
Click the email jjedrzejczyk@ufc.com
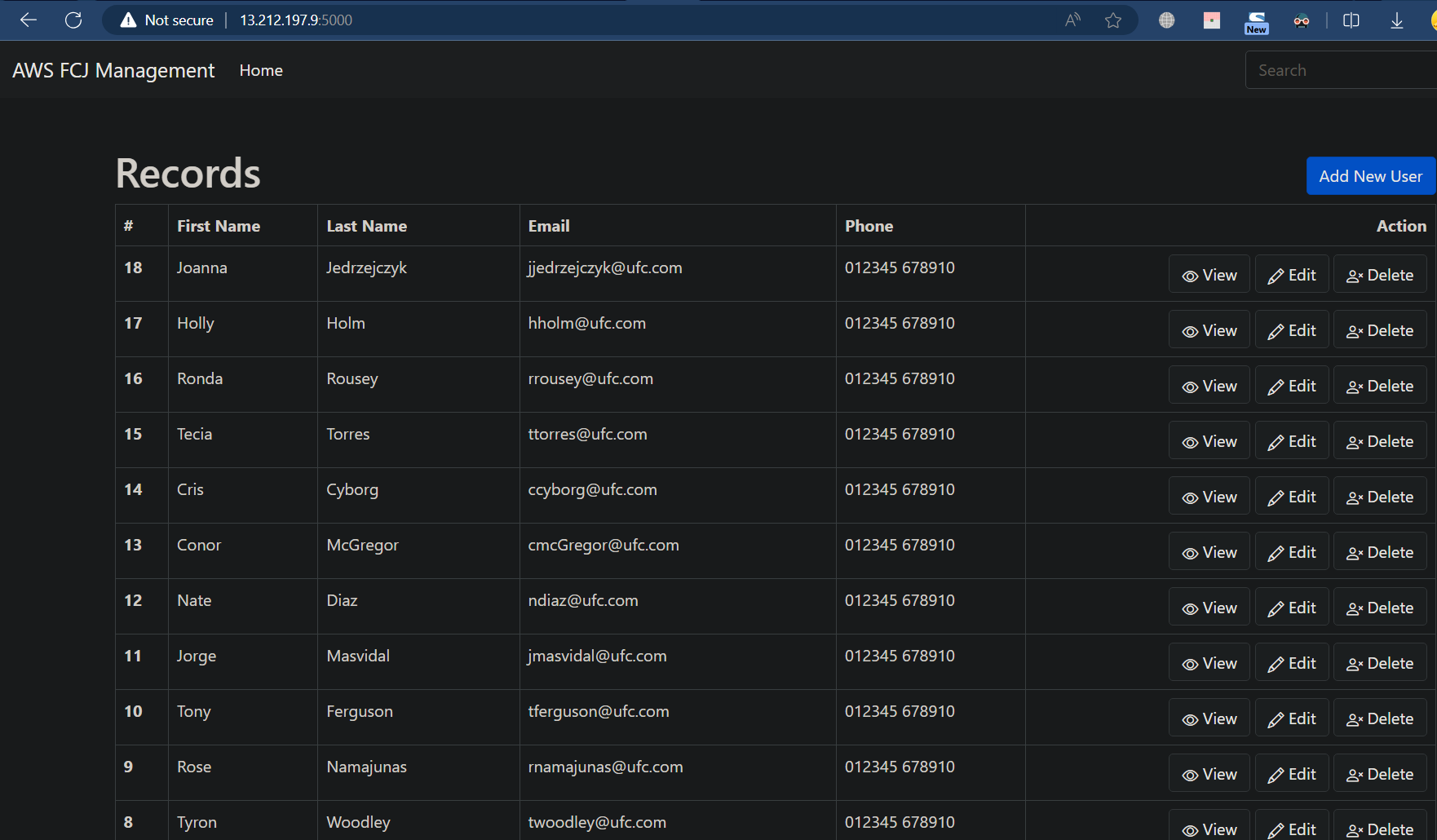(x=605, y=268)
